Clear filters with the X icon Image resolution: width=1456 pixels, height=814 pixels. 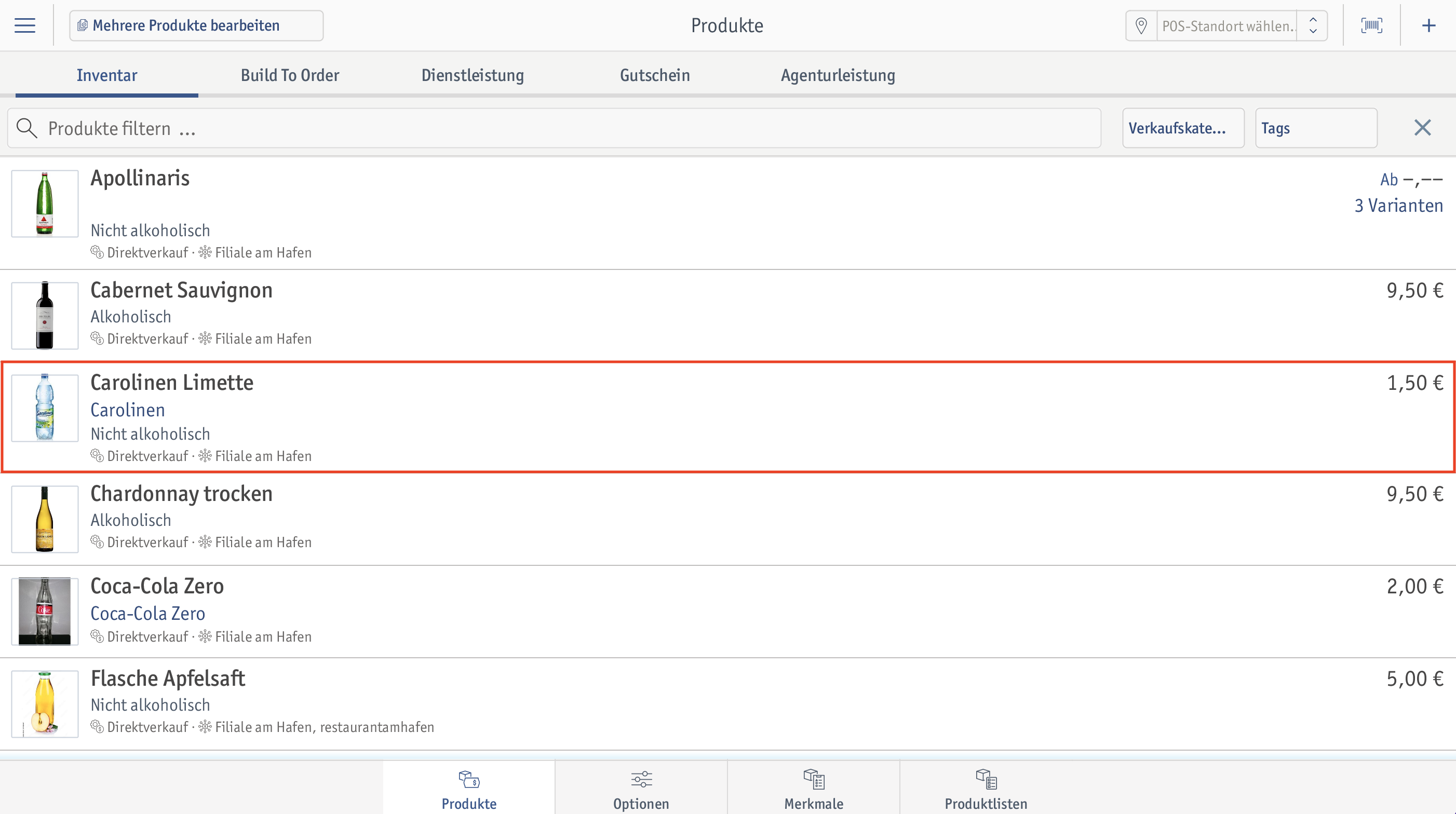pos(1422,128)
